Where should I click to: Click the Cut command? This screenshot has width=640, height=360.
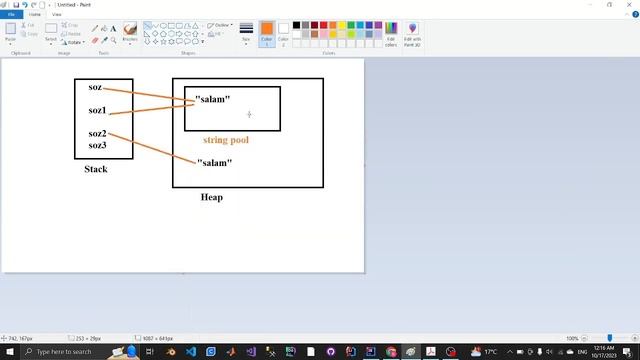[28, 25]
